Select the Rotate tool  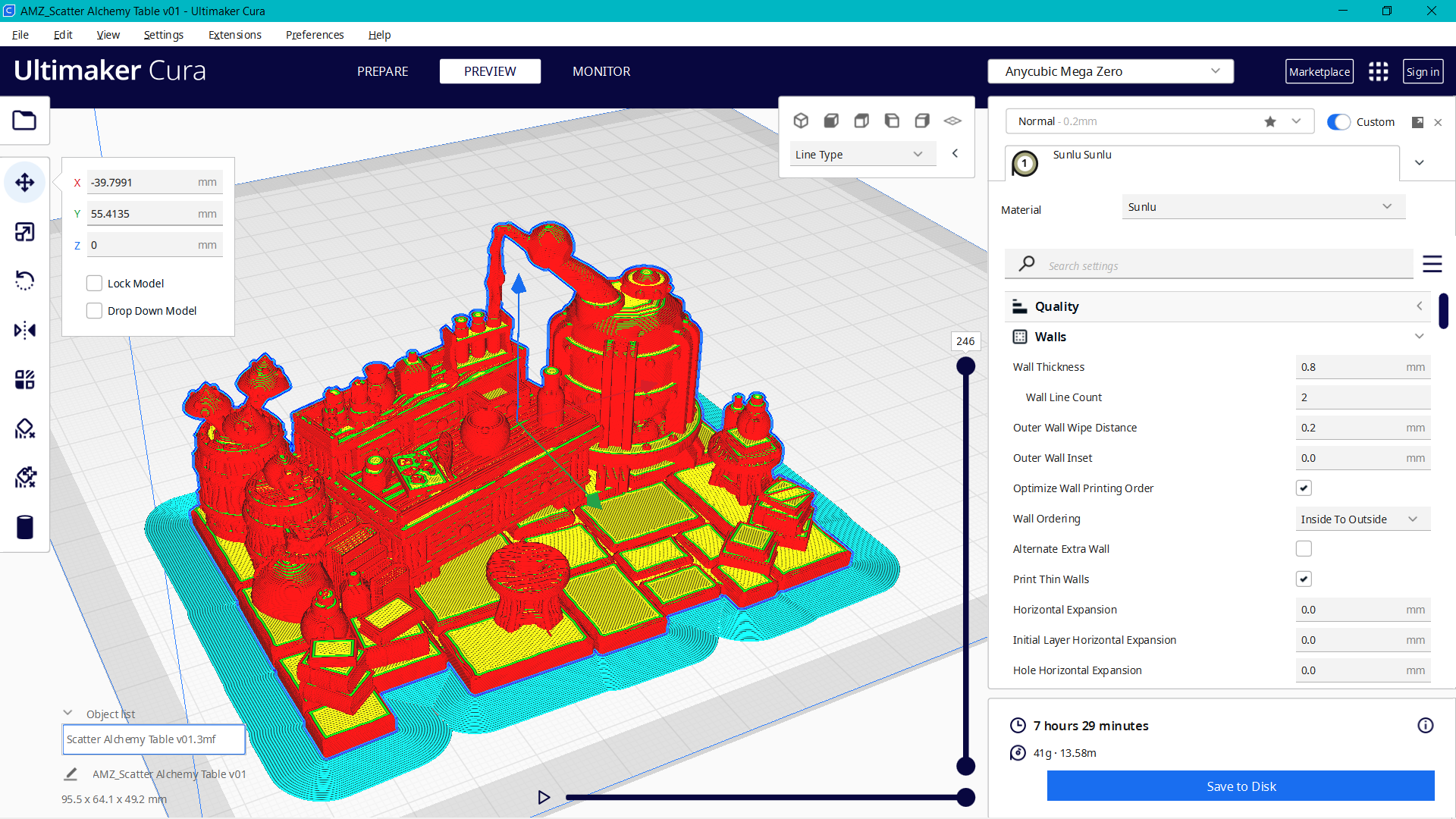coord(25,281)
